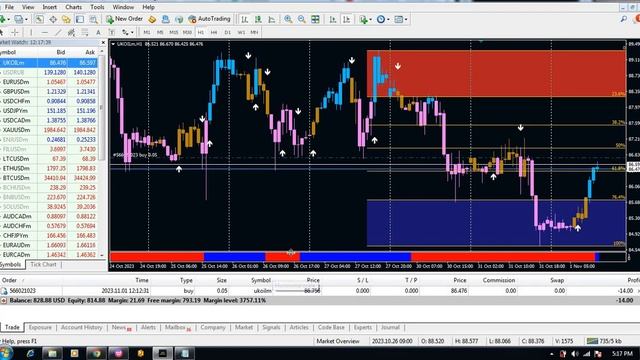640x360 pixels.
Task: Switch to the Account History tab
Action: (81, 327)
